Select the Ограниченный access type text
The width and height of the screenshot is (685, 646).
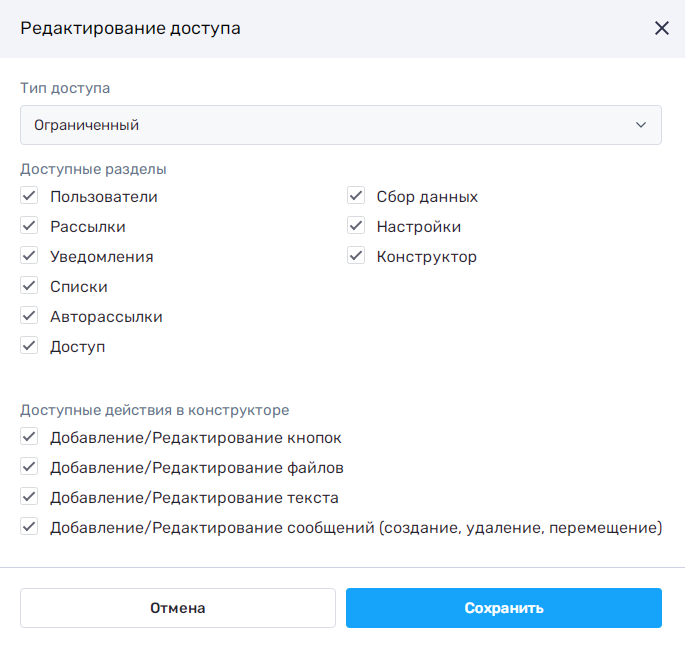click(86, 126)
